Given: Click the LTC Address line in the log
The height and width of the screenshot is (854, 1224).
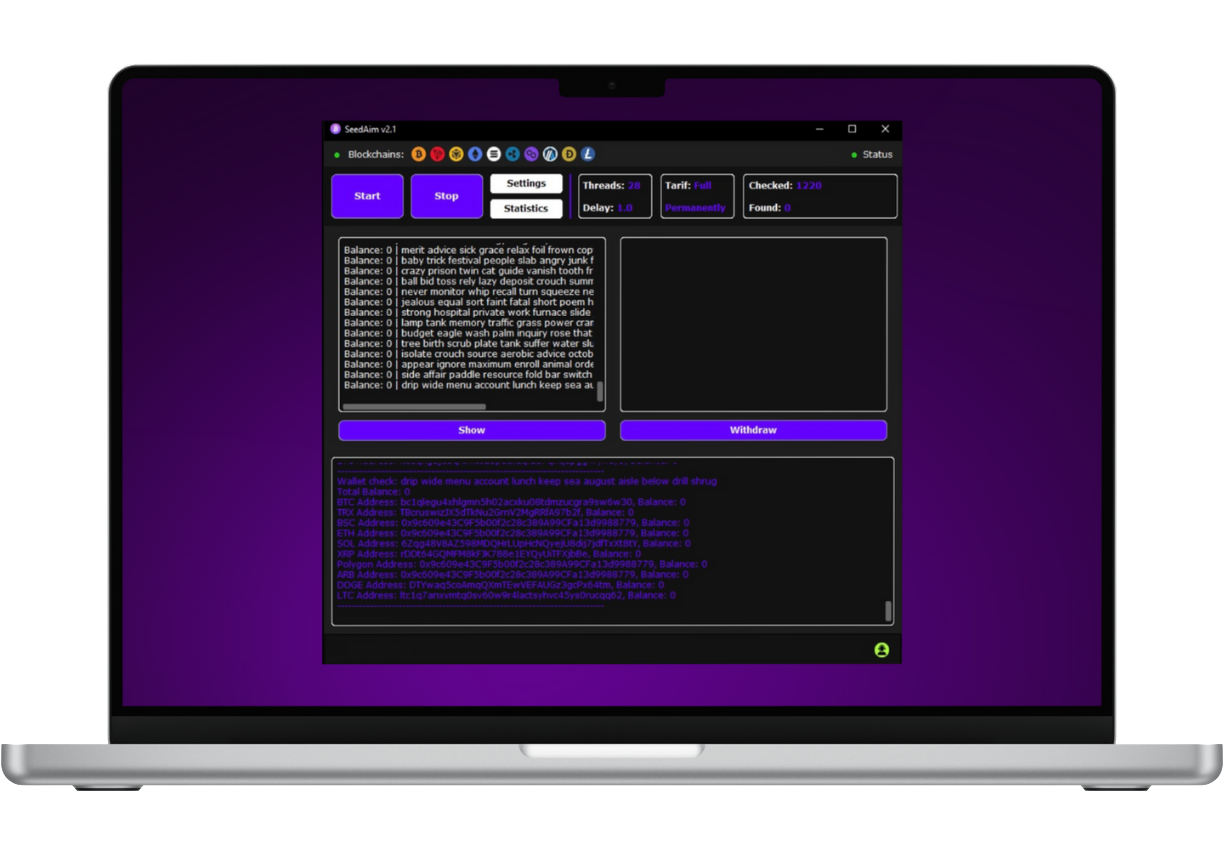Looking at the screenshot, I should (x=506, y=595).
